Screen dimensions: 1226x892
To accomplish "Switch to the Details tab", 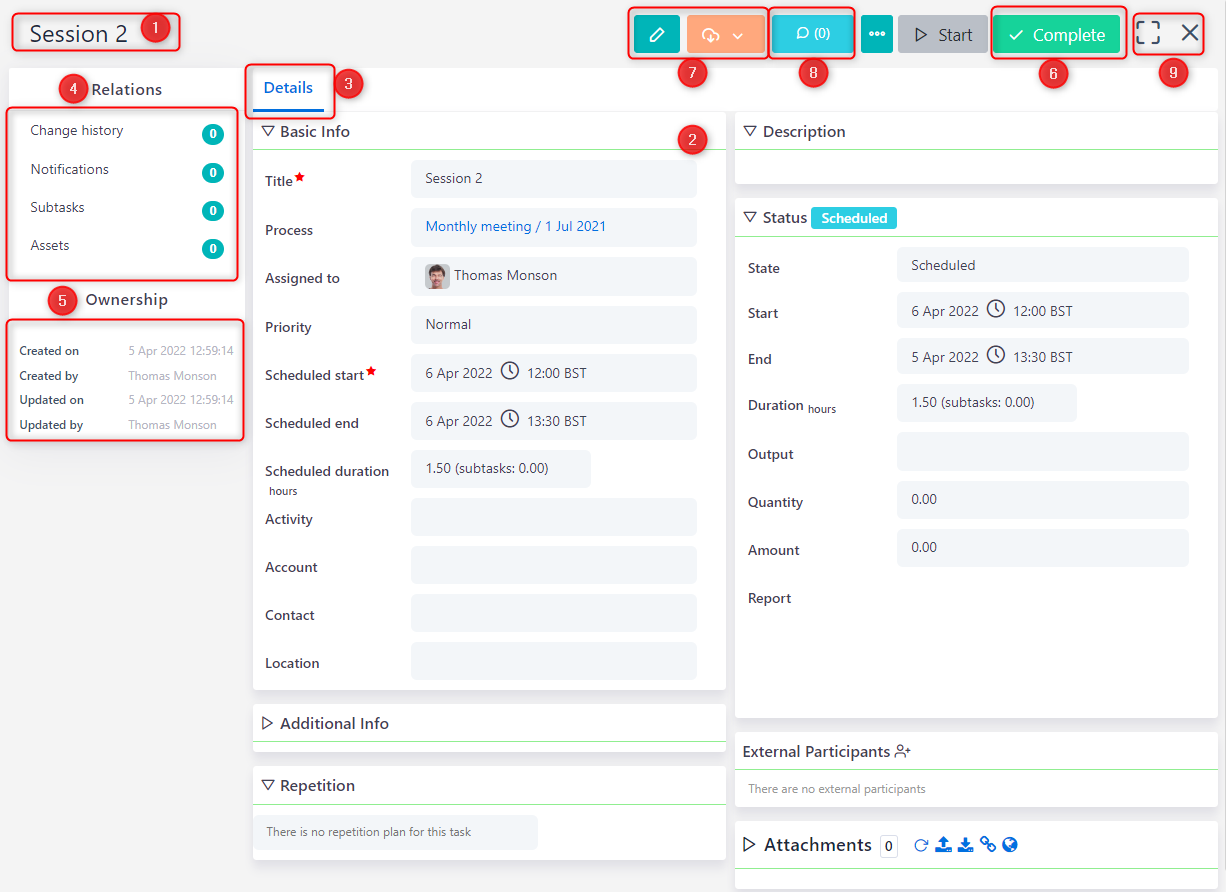I will (288, 88).
